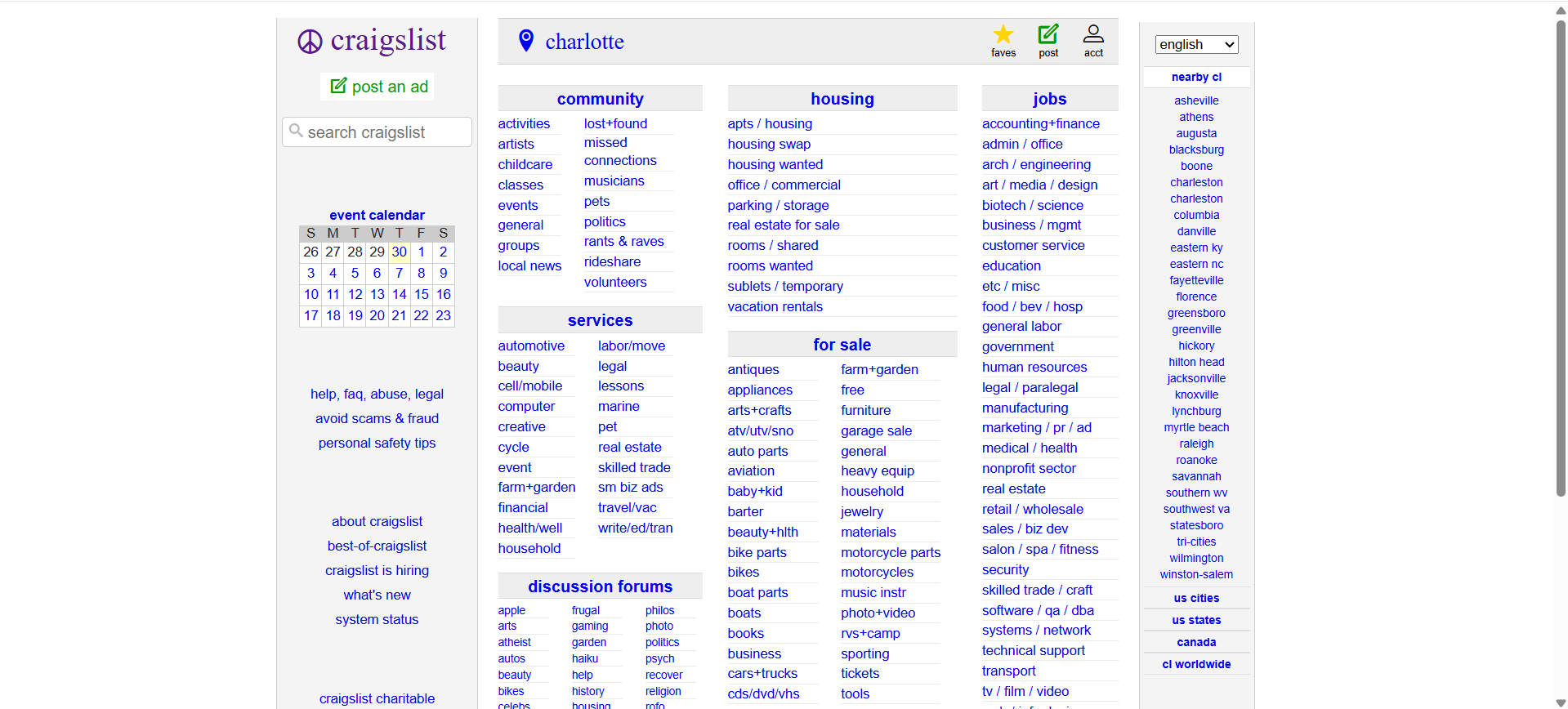This screenshot has width=1568, height=709.
Task: Open craigslist is hiring link
Action: point(377,570)
